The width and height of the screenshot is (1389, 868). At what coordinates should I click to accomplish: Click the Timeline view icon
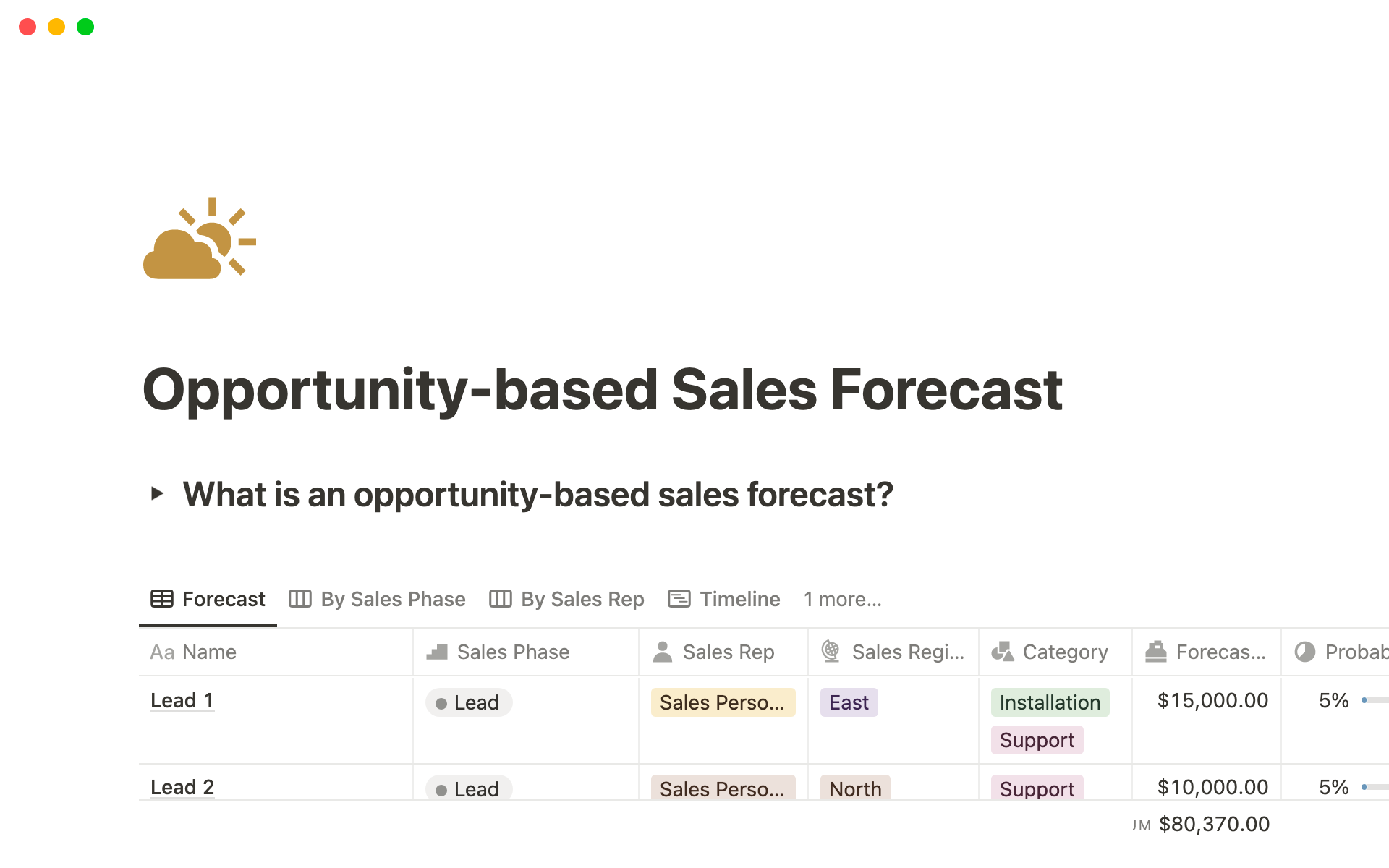pyautogui.click(x=679, y=599)
